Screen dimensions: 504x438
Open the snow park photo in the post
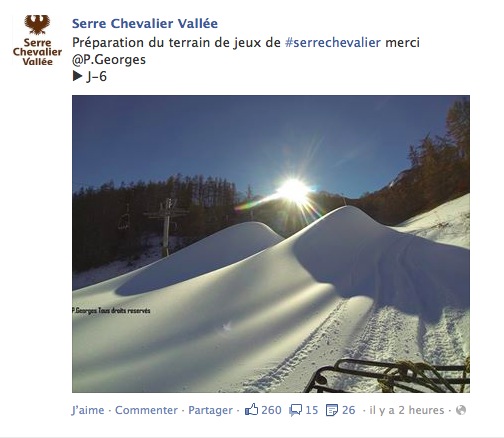tap(271, 244)
